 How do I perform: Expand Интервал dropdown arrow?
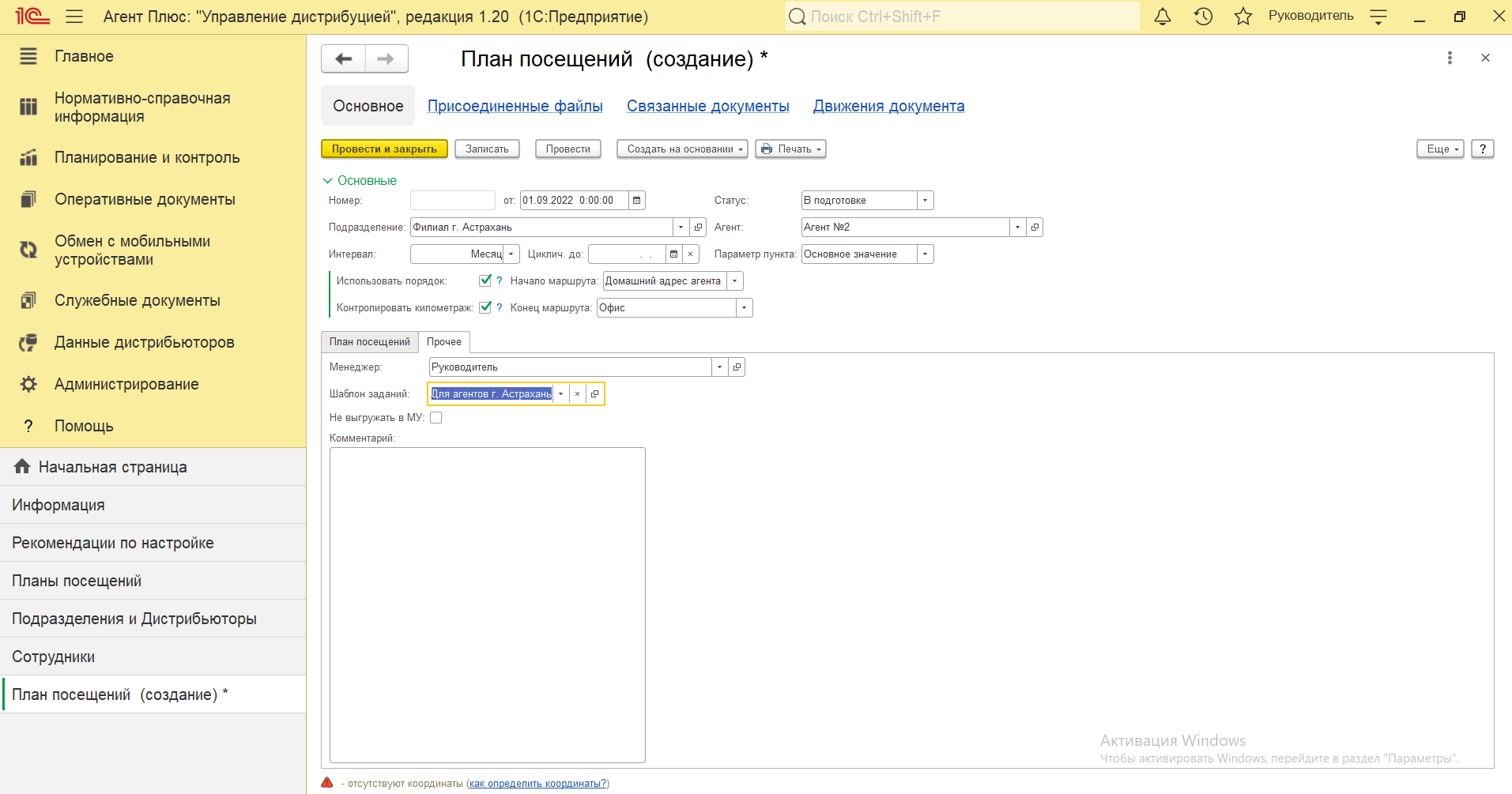[511, 254]
